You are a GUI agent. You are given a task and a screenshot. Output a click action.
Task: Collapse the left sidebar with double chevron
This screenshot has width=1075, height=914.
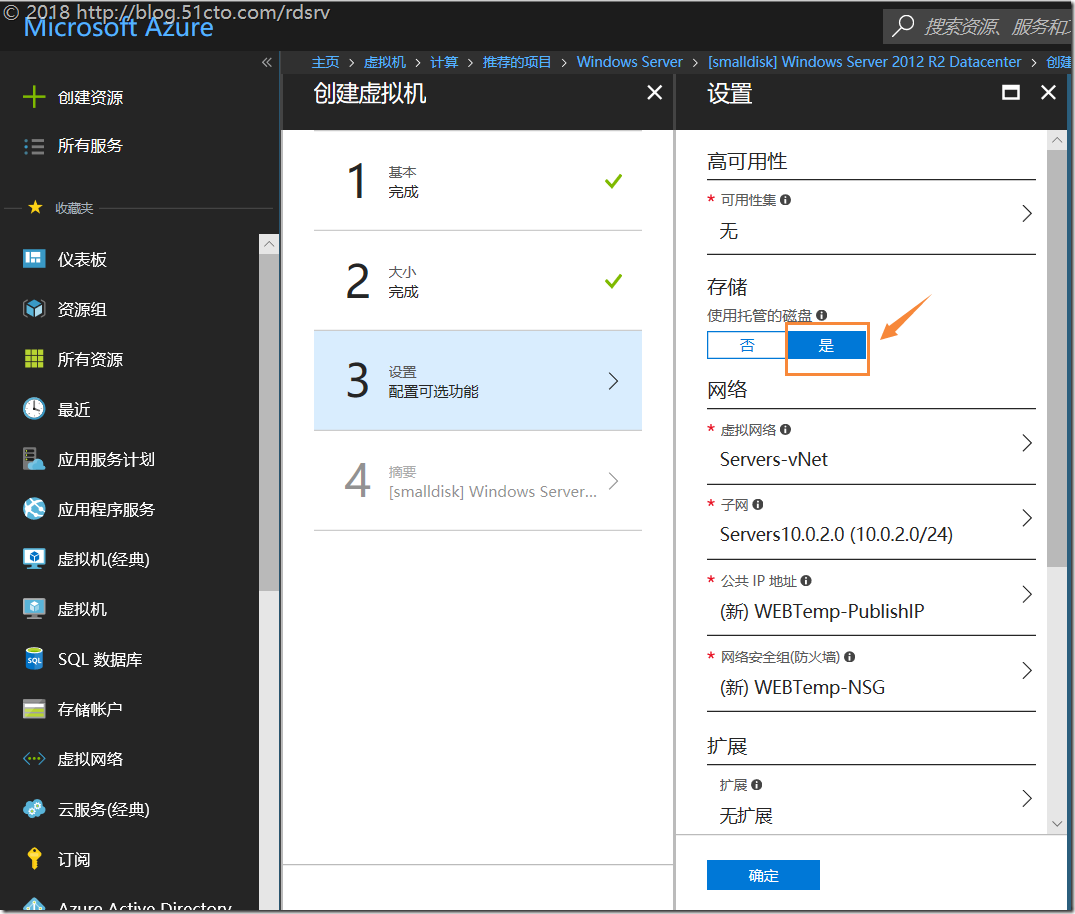pos(267,62)
